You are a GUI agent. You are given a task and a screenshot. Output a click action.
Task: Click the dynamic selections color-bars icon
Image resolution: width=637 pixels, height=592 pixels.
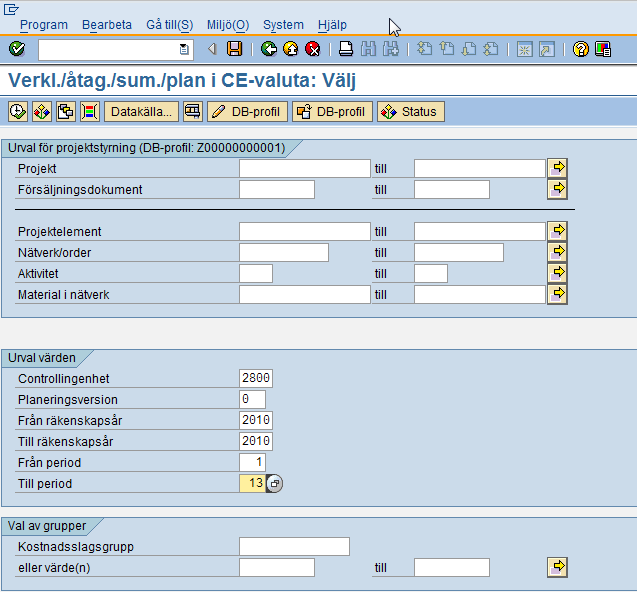(90, 111)
